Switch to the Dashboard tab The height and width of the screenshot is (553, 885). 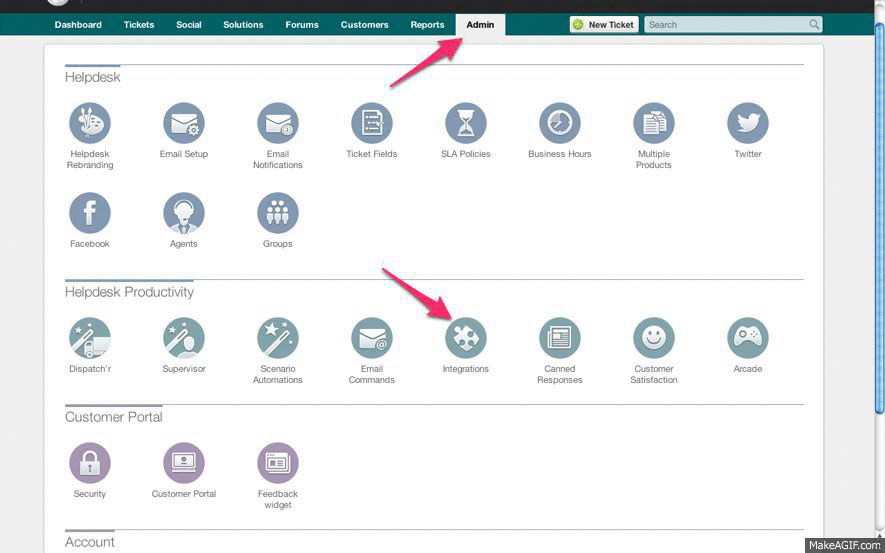(x=78, y=25)
